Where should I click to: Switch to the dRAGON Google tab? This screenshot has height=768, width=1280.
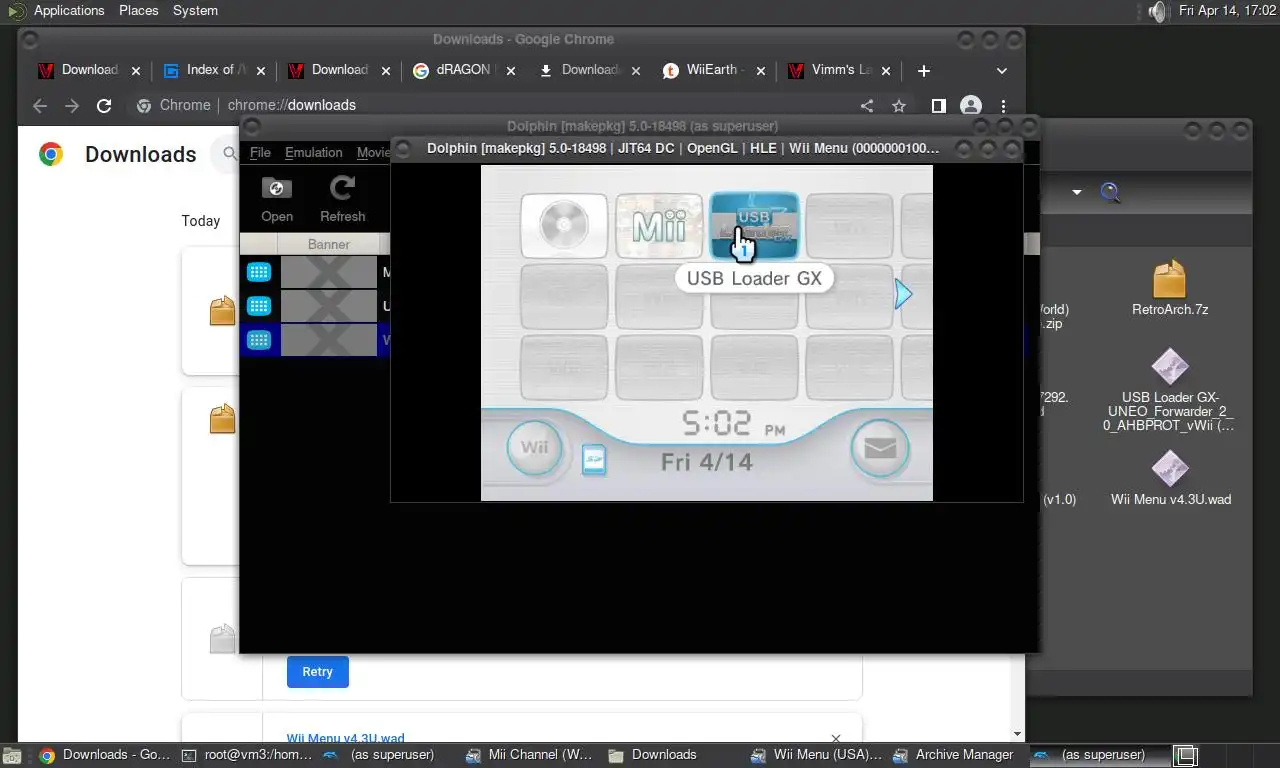tap(463, 70)
